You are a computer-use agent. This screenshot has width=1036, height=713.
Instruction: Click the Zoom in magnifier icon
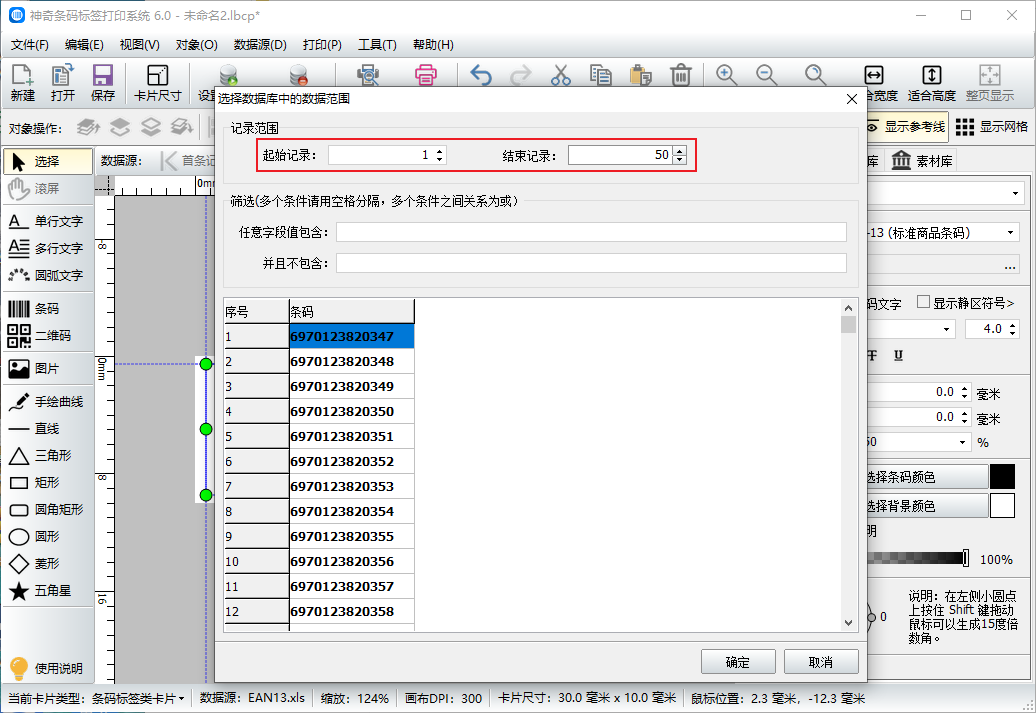726,75
